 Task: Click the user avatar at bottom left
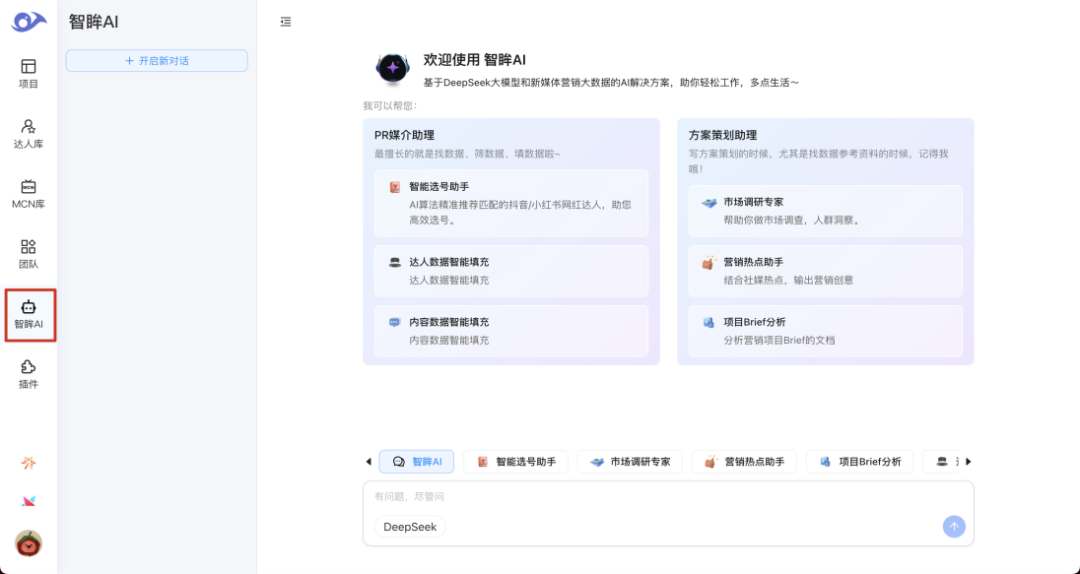[x=28, y=543]
